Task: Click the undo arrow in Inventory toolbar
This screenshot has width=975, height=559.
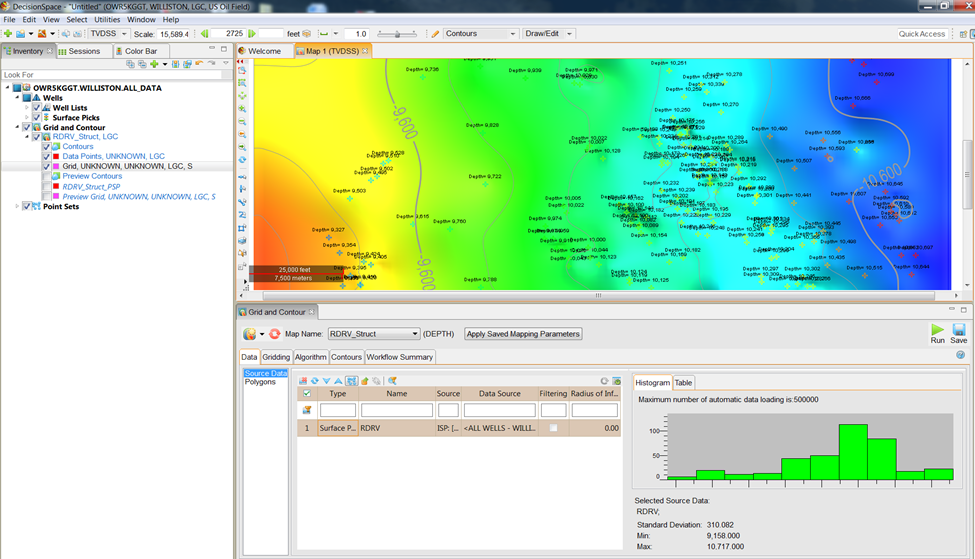Action: [199, 63]
